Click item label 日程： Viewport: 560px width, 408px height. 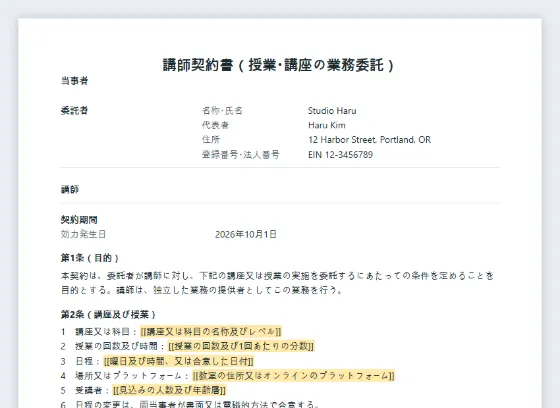click(88, 361)
